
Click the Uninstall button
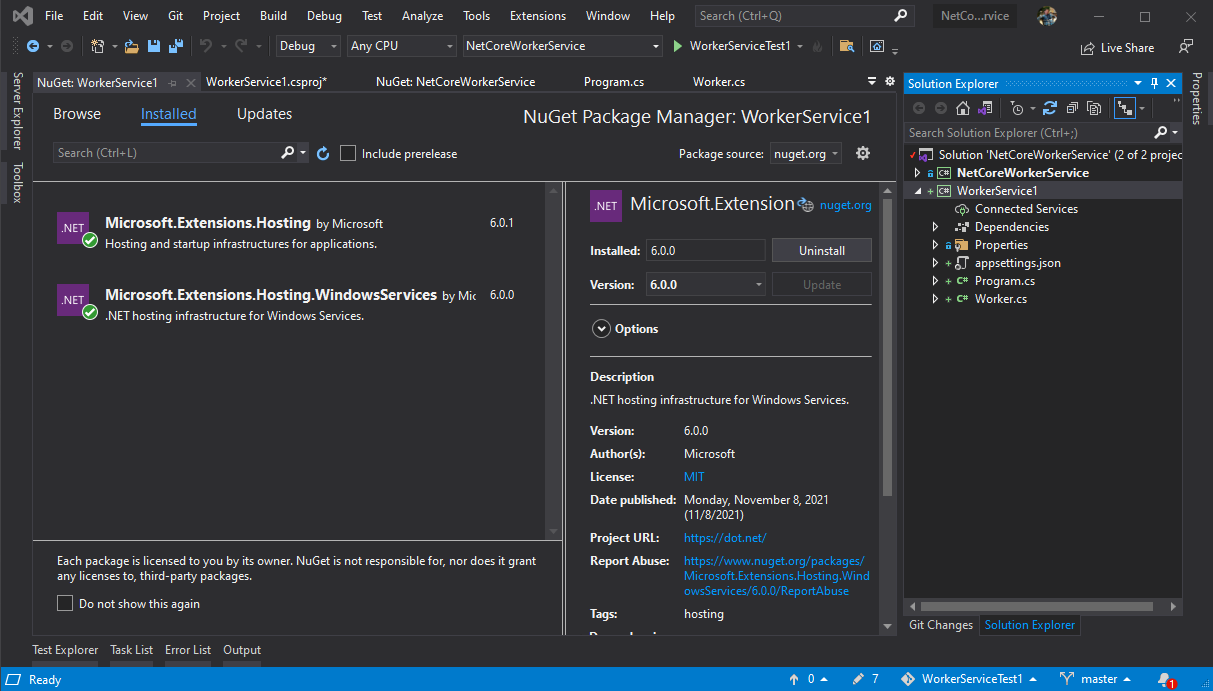pos(821,251)
